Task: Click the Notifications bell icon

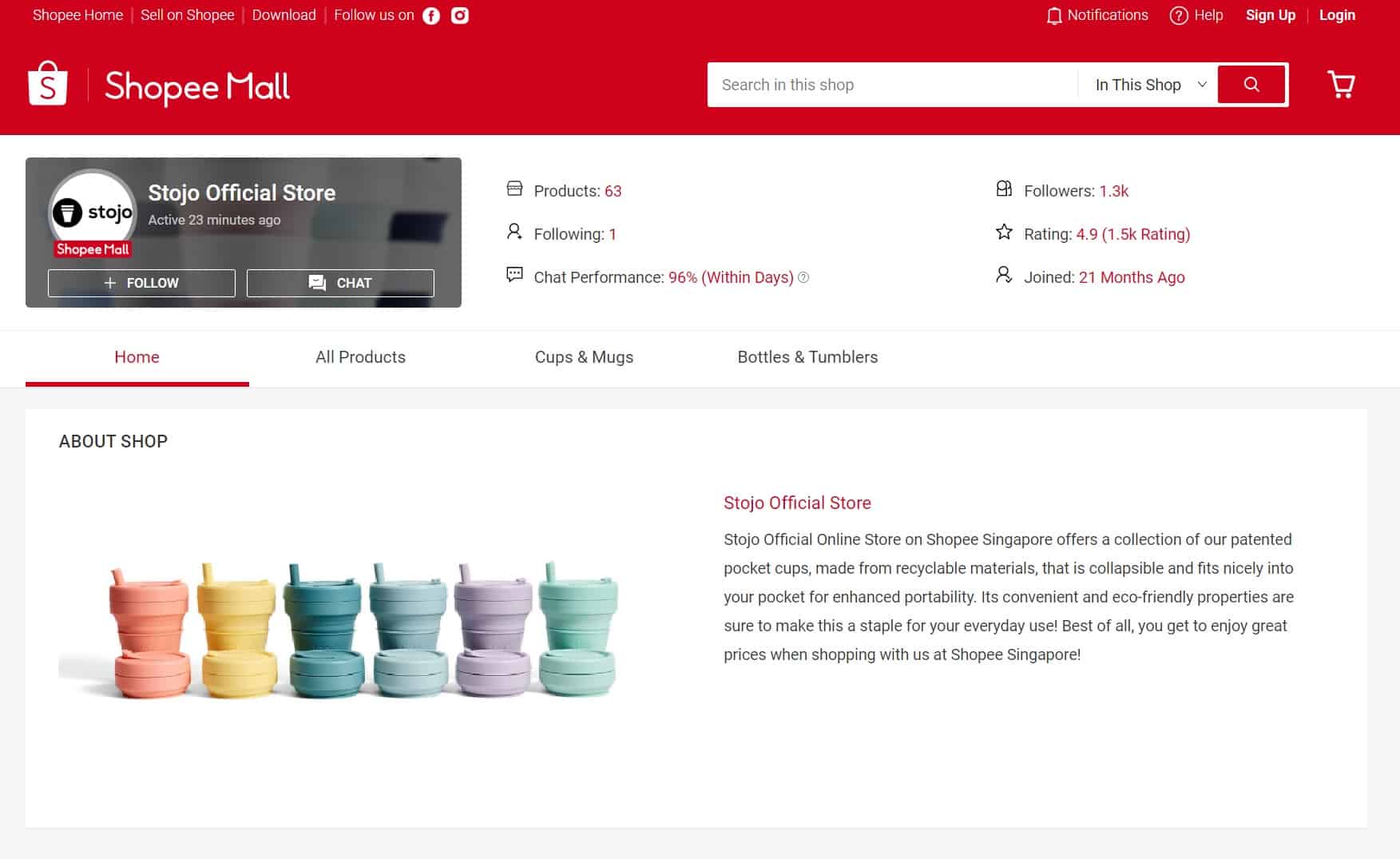Action: pyautogui.click(x=1054, y=16)
